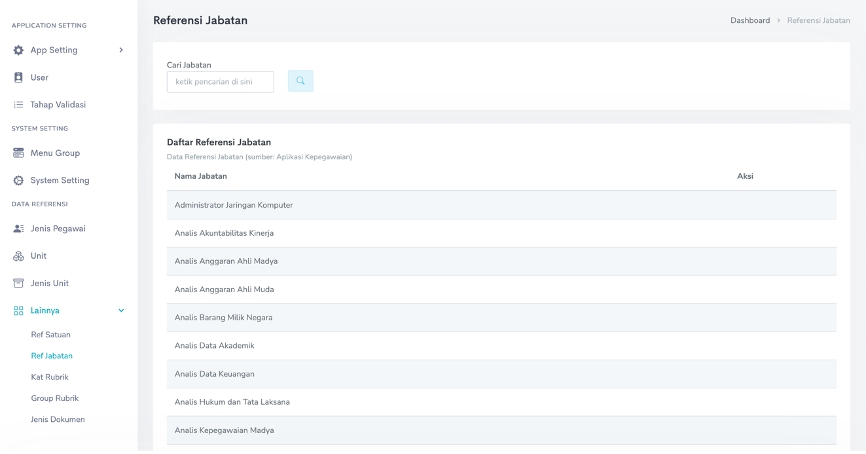Screen dimensions: 866x454
Task: Click the Jenis Pegawai icon
Action: [17, 228]
